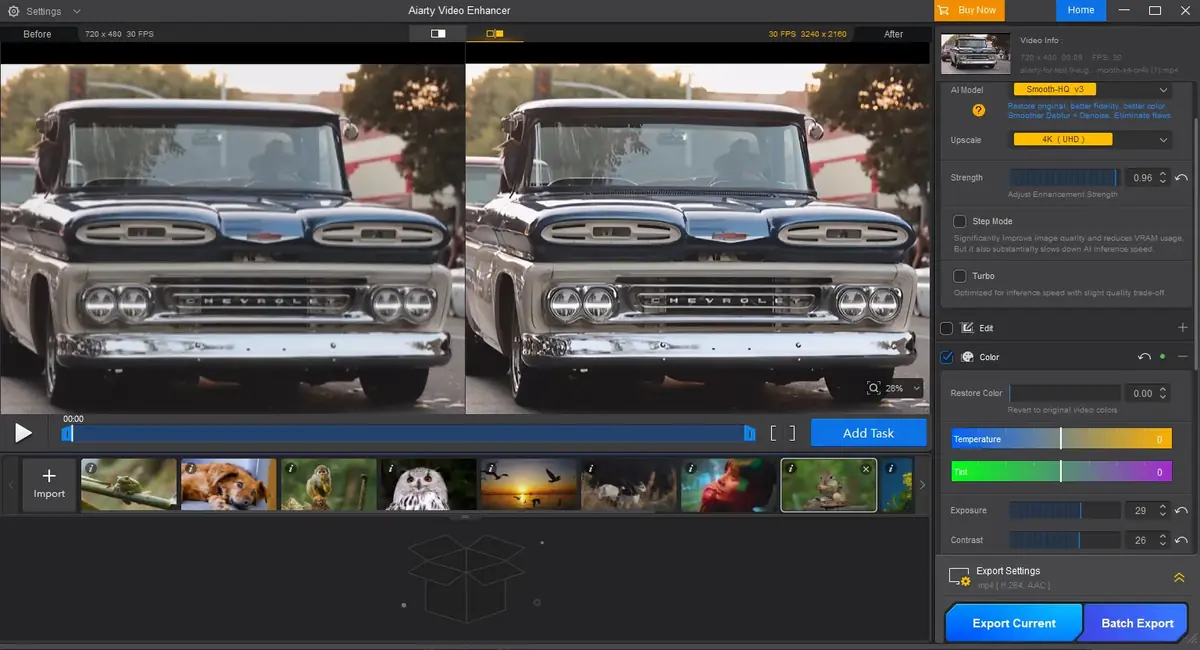Click the Before label tab
1200x650 pixels.
tap(37, 34)
